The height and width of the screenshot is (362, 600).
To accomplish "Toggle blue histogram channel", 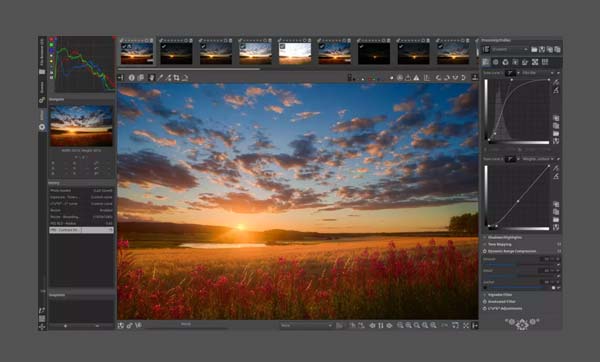I will 51,50.
